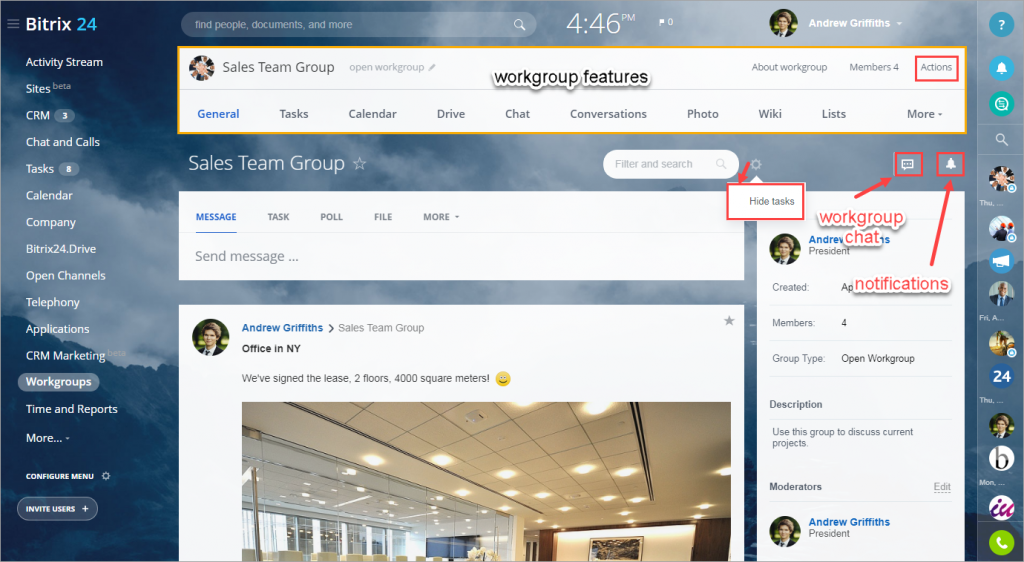Viewport: 1024px width, 562px height.
Task: Open the megaphone announcement chat in sidebar
Action: click(x=1001, y=262)
